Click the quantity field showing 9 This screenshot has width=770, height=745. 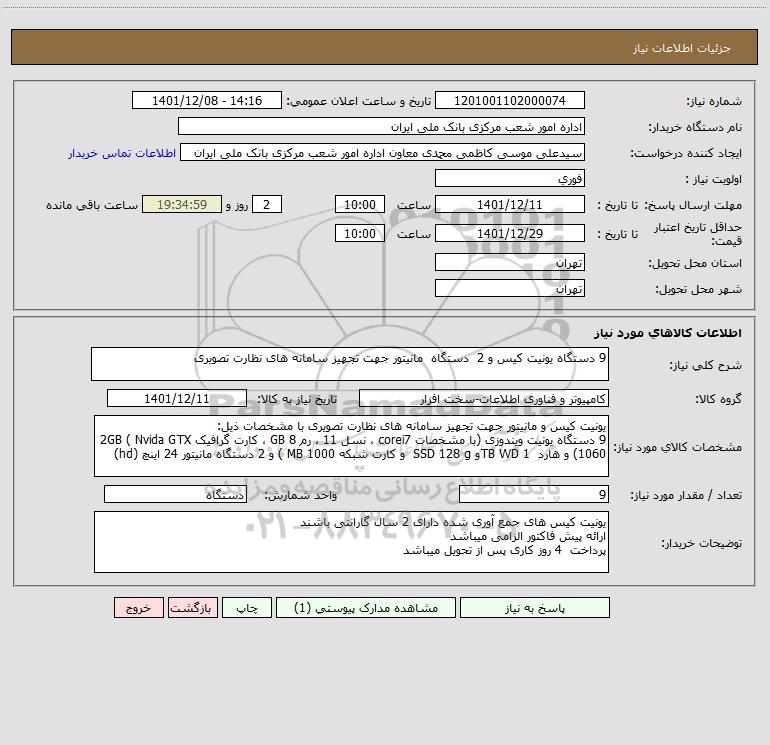(x=534, y=494)
